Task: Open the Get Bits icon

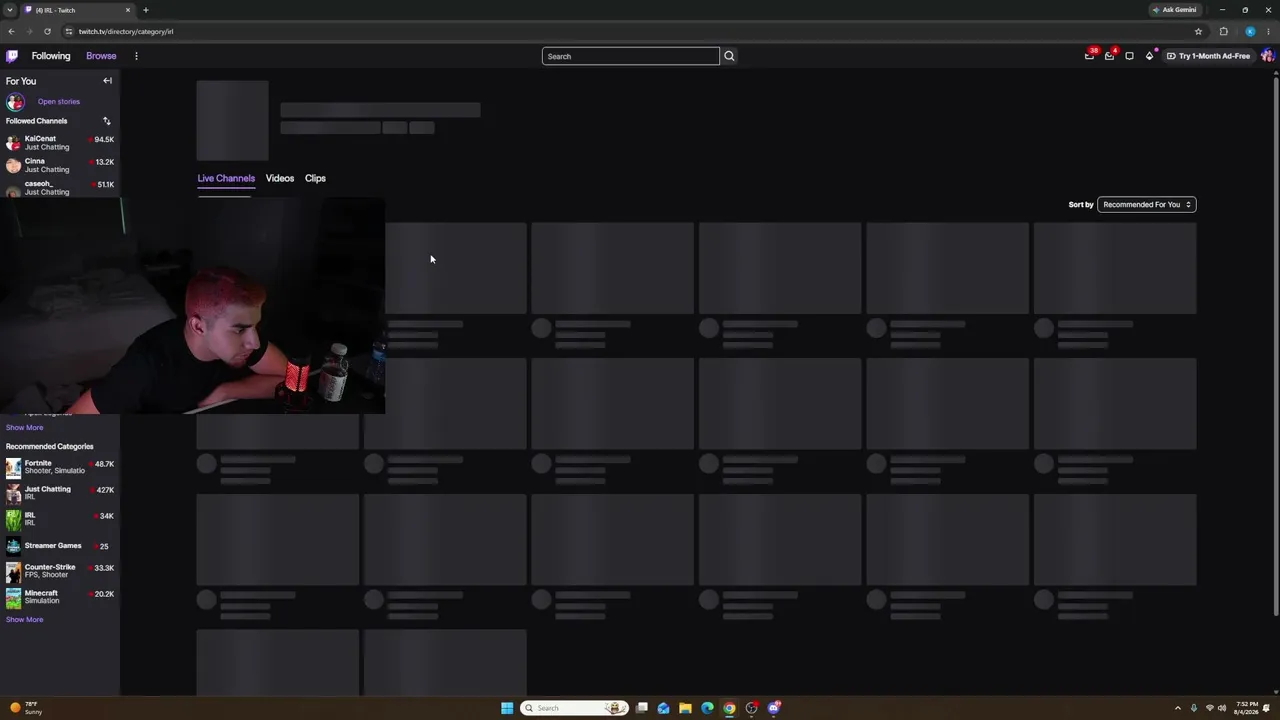Action: [1150, 56]
